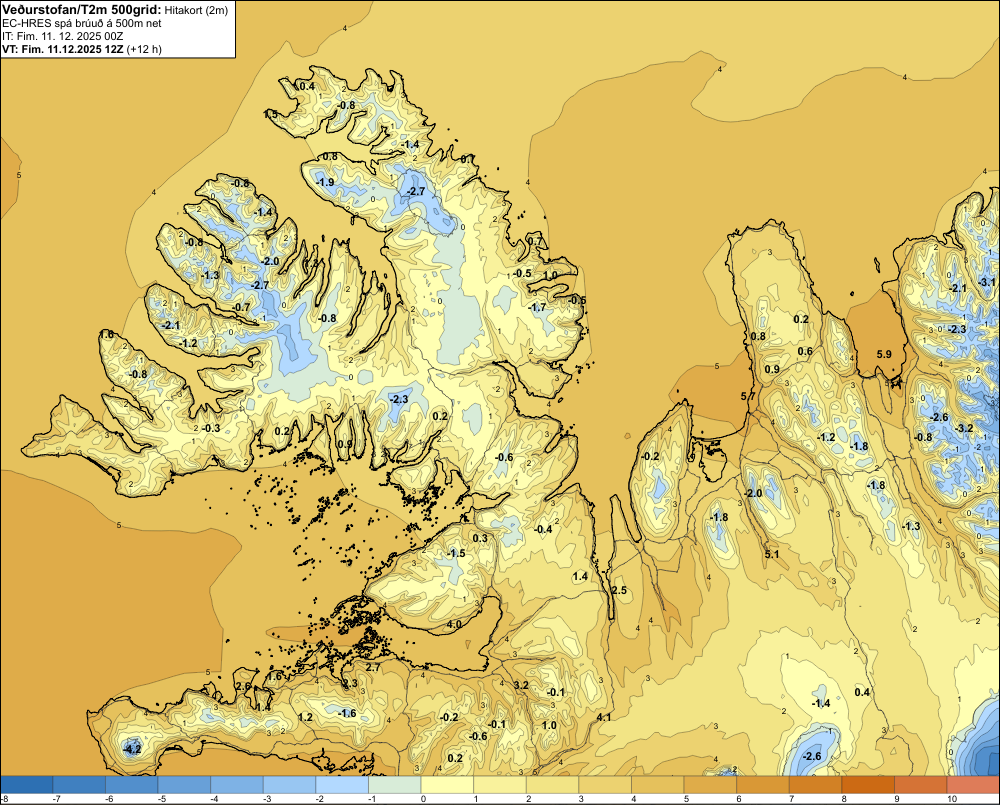Click the -1.6 temperature value

pos(347,713)
